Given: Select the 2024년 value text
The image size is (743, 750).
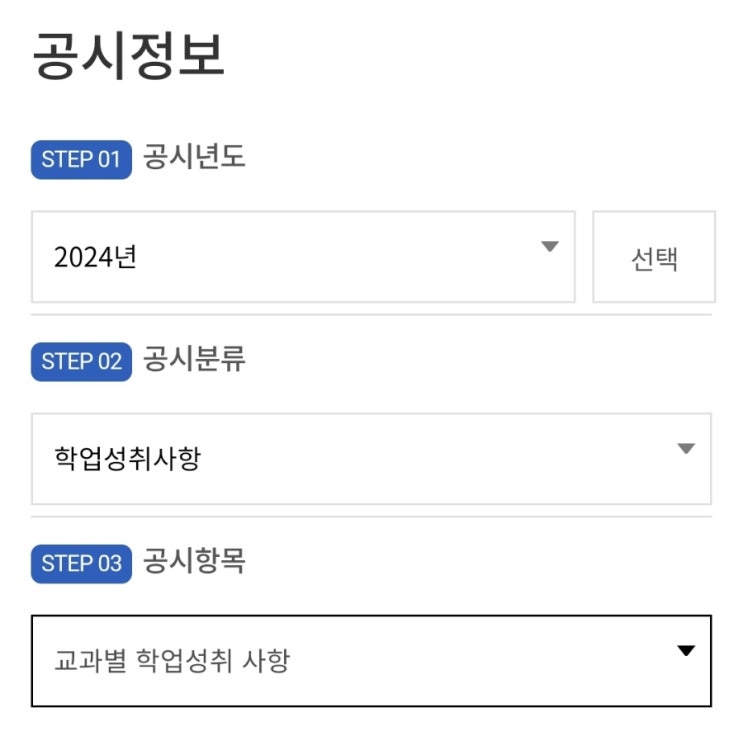Looking at the screenshot, I should [95, 258].
